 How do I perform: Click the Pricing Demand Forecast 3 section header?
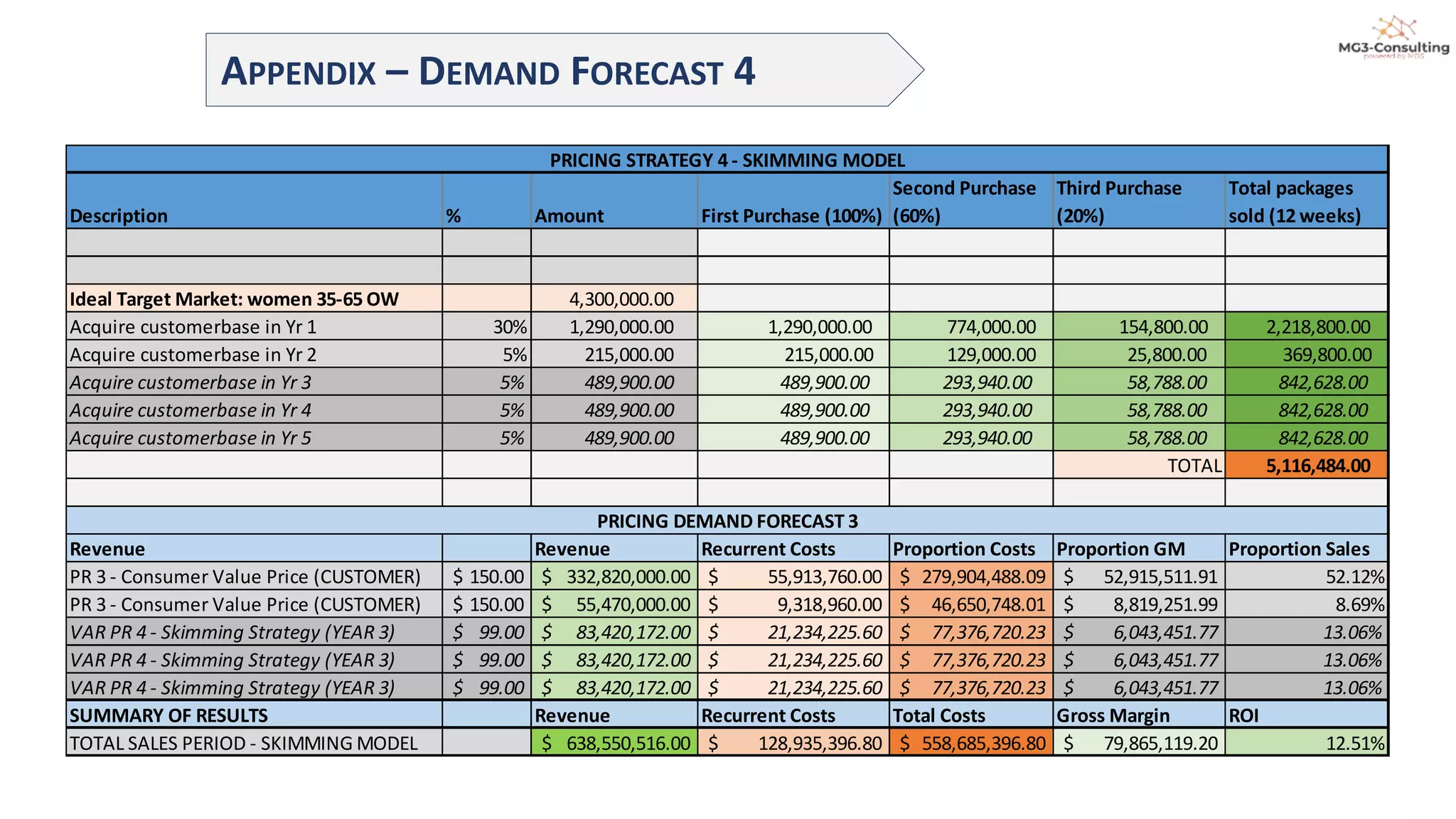[727, 521]
